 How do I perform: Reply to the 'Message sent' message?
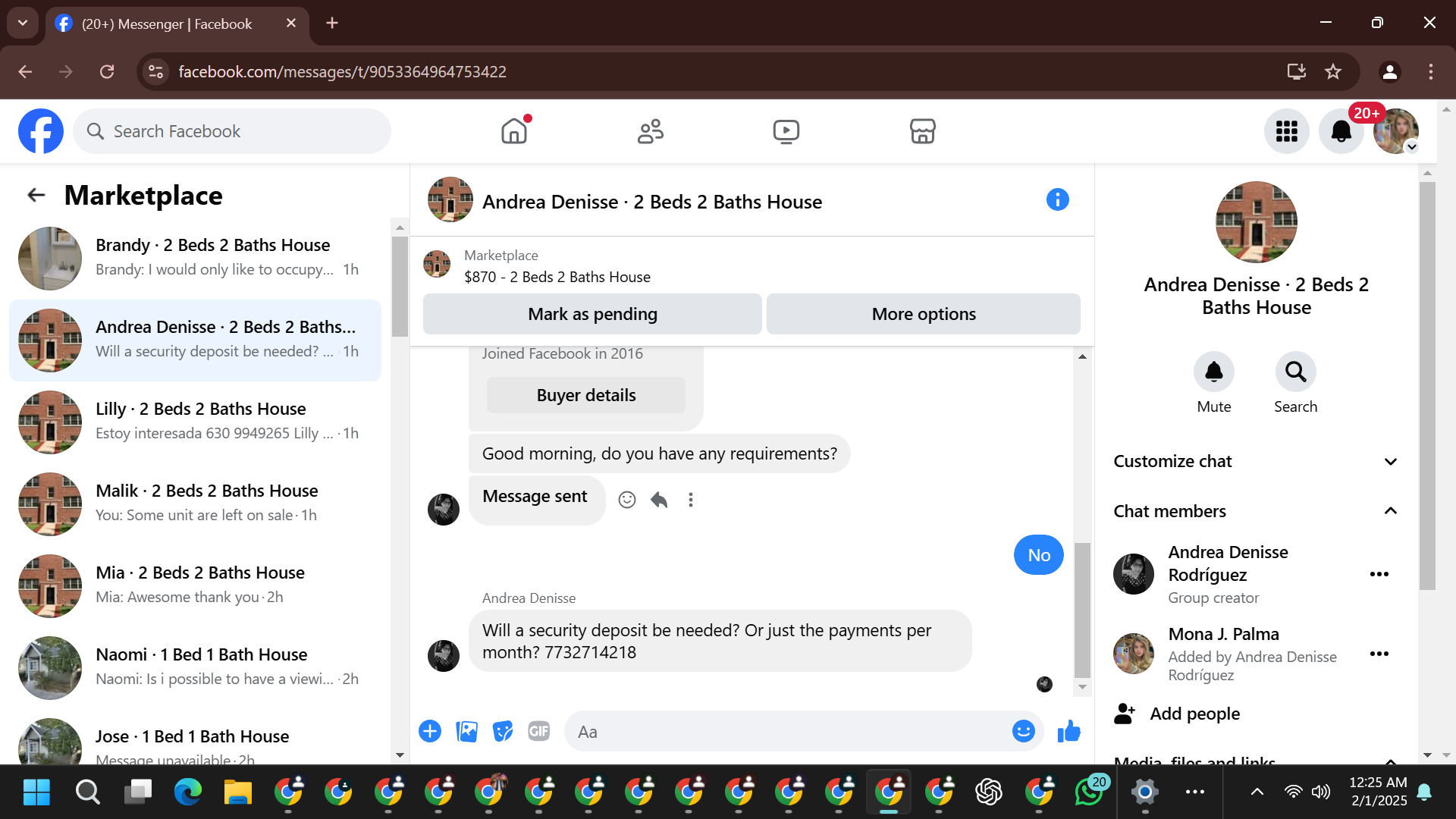click(x=659, y=500)
